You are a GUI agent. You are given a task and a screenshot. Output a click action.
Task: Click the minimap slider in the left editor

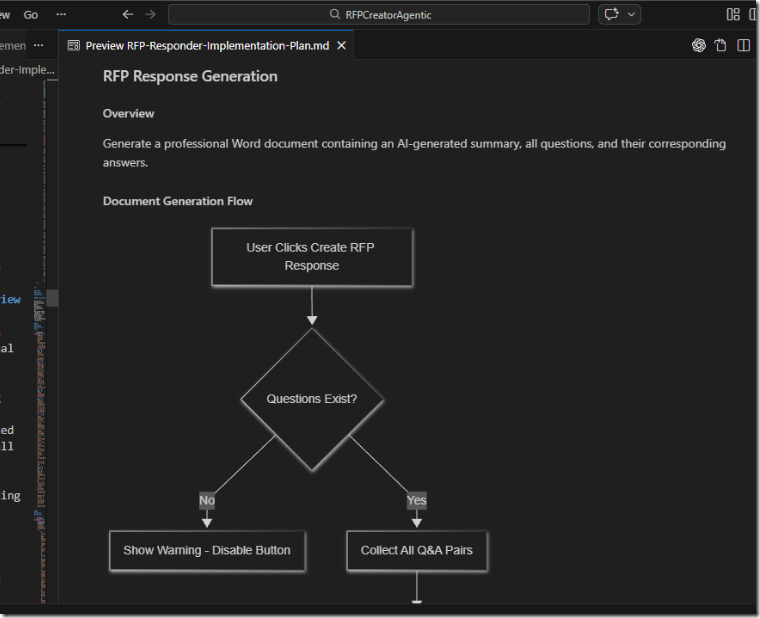[52, 298]
